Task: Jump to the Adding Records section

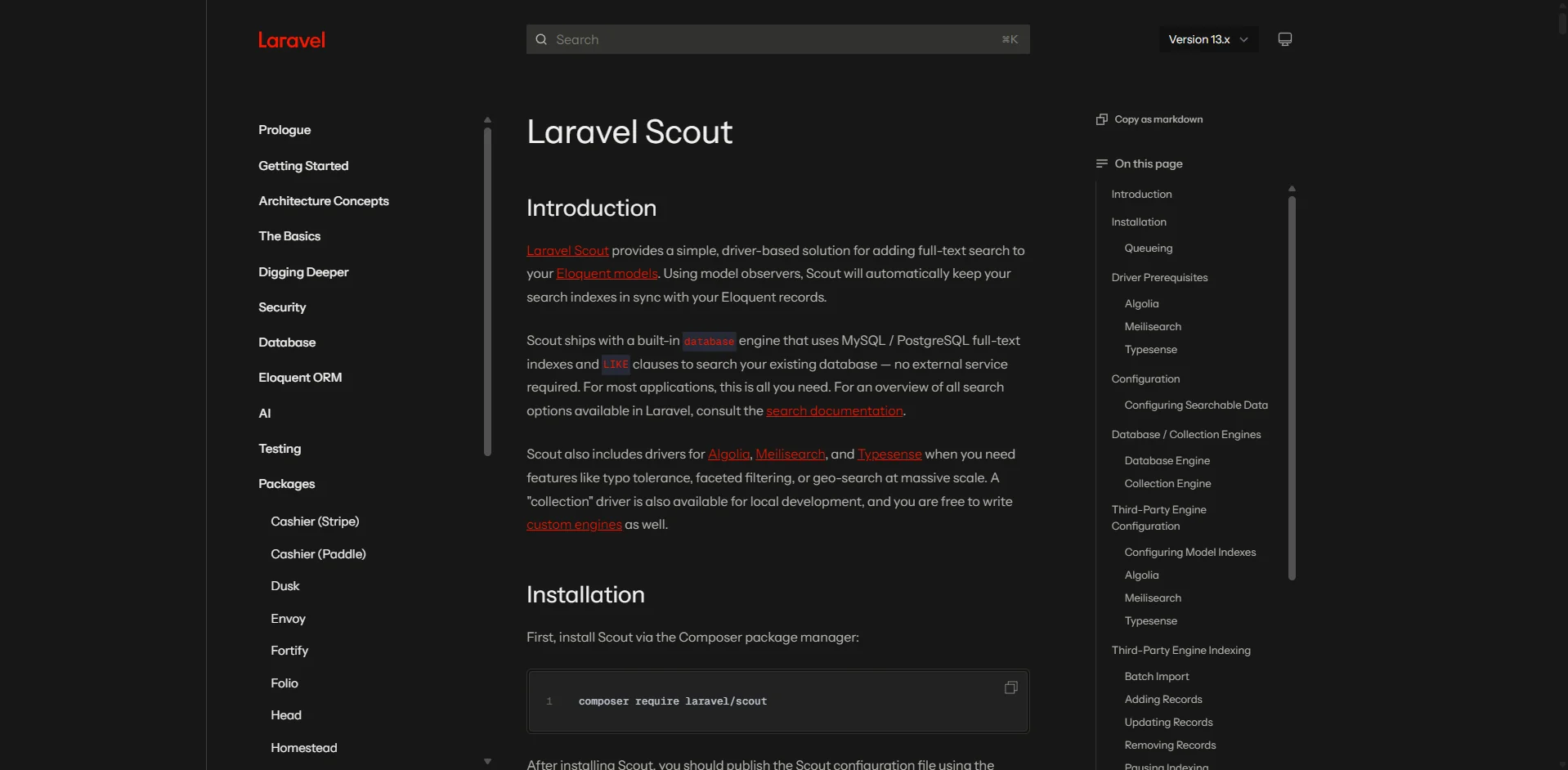Action: [x=1163, y=700]
